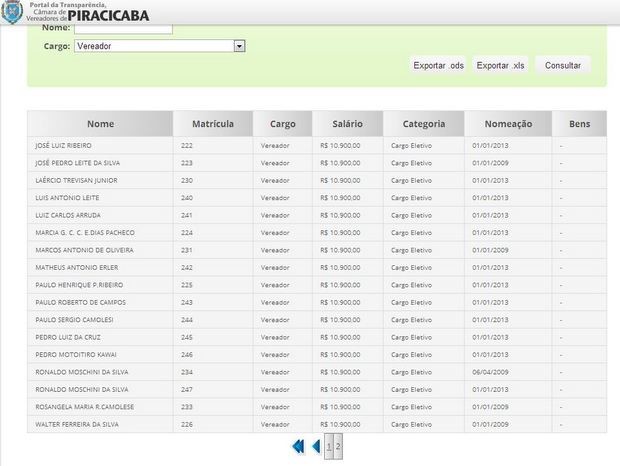This screenshot has height=466, width=620.
Task: Click the Piracicaba coat of arms logo
Action: point(14,12)
